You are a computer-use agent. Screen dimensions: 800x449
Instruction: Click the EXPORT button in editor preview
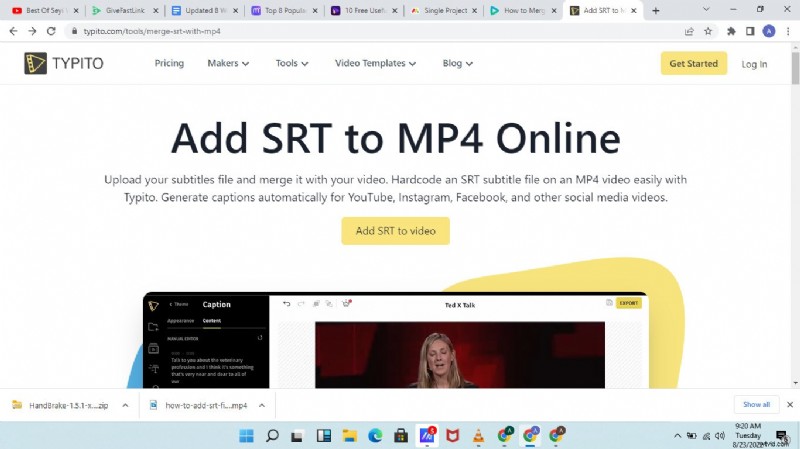pyautogui.click(x=629, y=303)
